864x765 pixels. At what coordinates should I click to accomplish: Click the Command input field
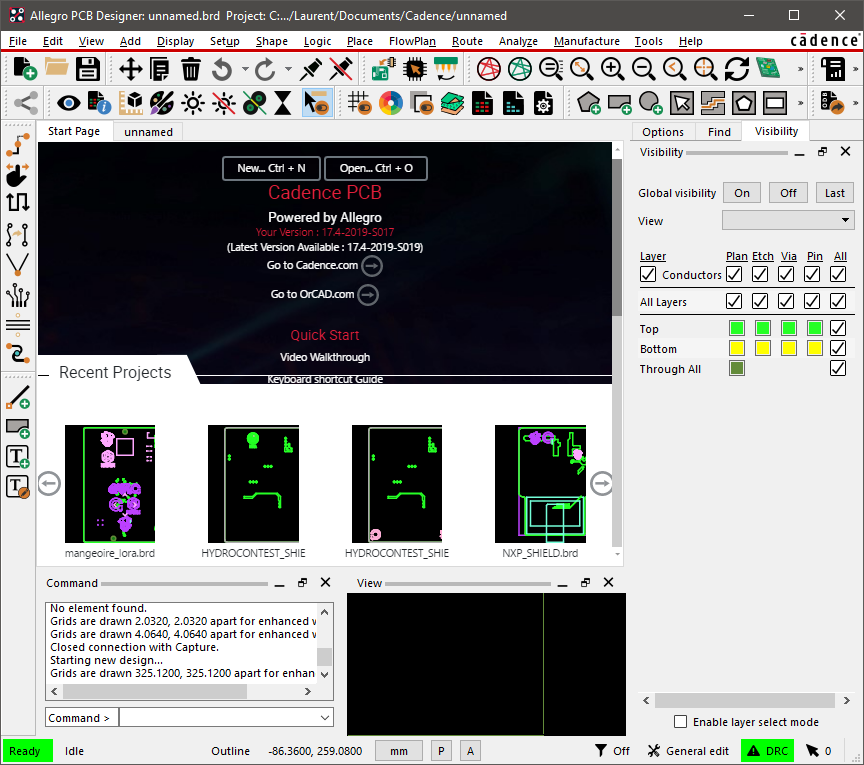pos(219,718)
